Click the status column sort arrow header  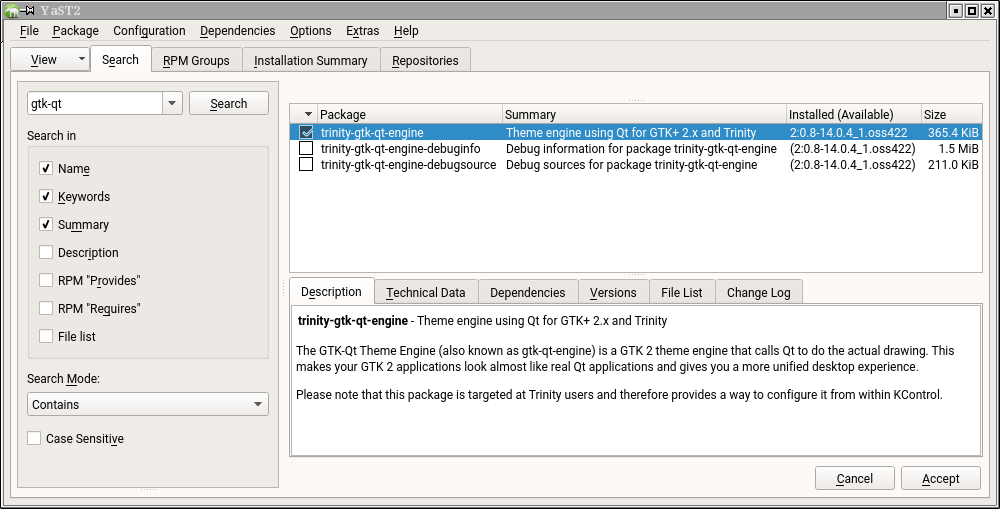point(304,114)
